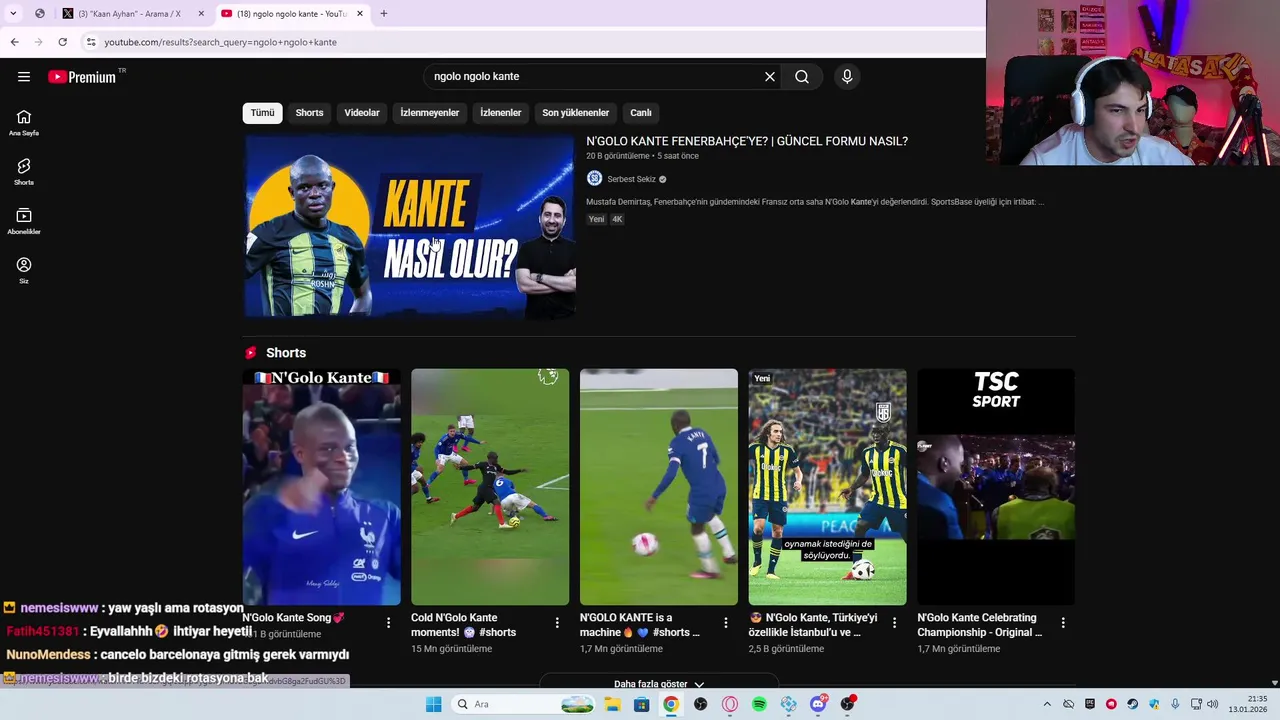Image resolution: width=1280 pixels, height=720 pixels.
Task: Open Cold N'Golo Kante moments title
Action: click(463, 625)
